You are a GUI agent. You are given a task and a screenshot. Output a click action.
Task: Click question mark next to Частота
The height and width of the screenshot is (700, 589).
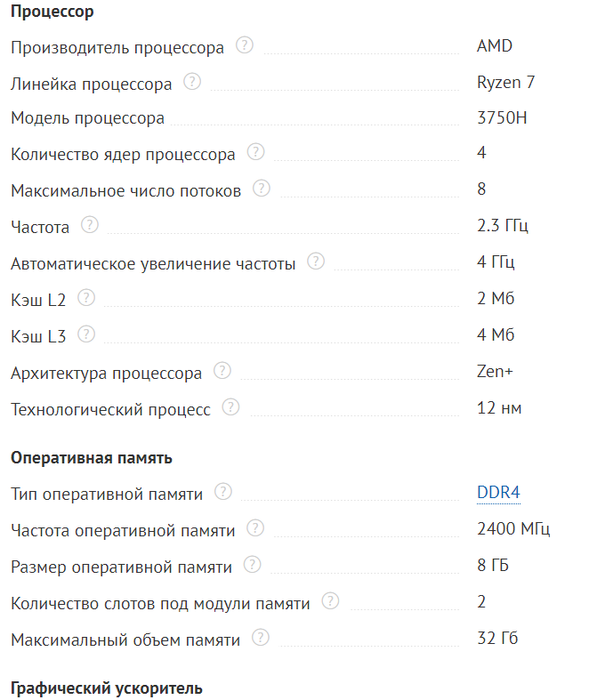[90, 225]
